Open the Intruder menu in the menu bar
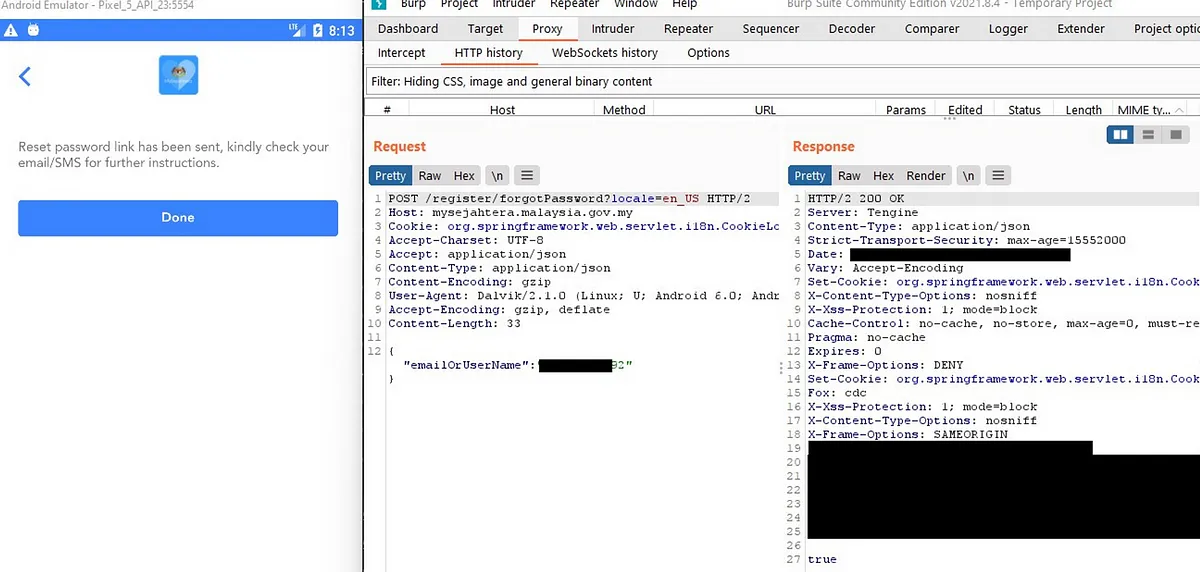Screen dimensions: 1200x572 [x=514, y=4]
